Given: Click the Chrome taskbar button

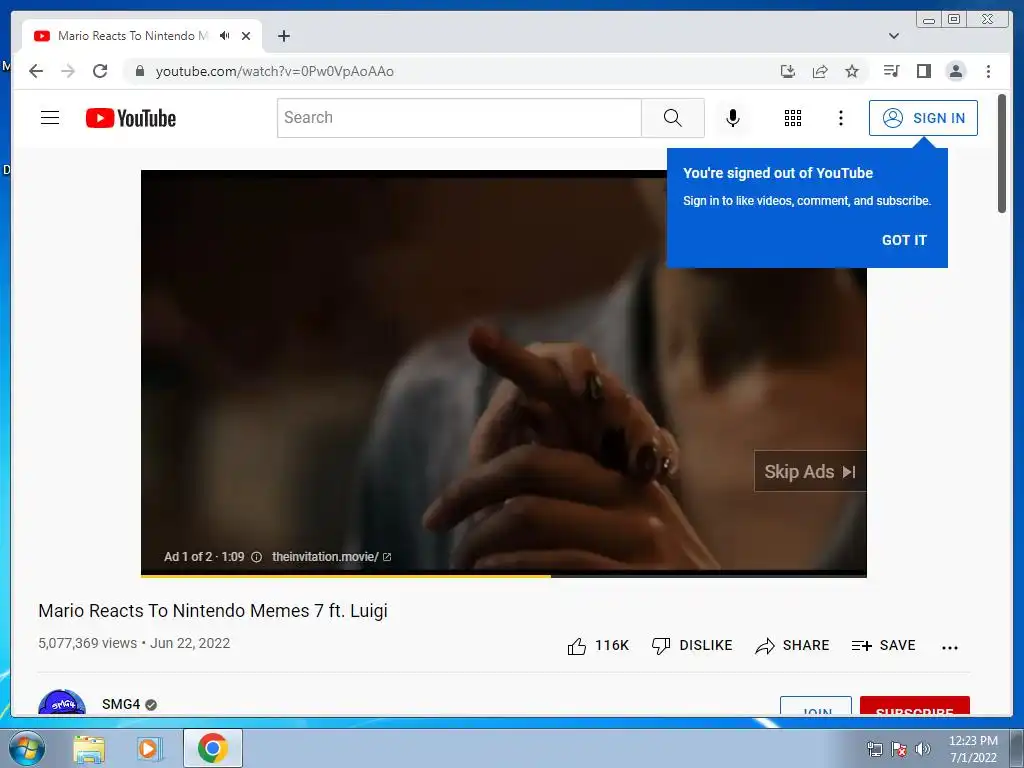Looking at the screenshot, I should click(x=213, y=748).
